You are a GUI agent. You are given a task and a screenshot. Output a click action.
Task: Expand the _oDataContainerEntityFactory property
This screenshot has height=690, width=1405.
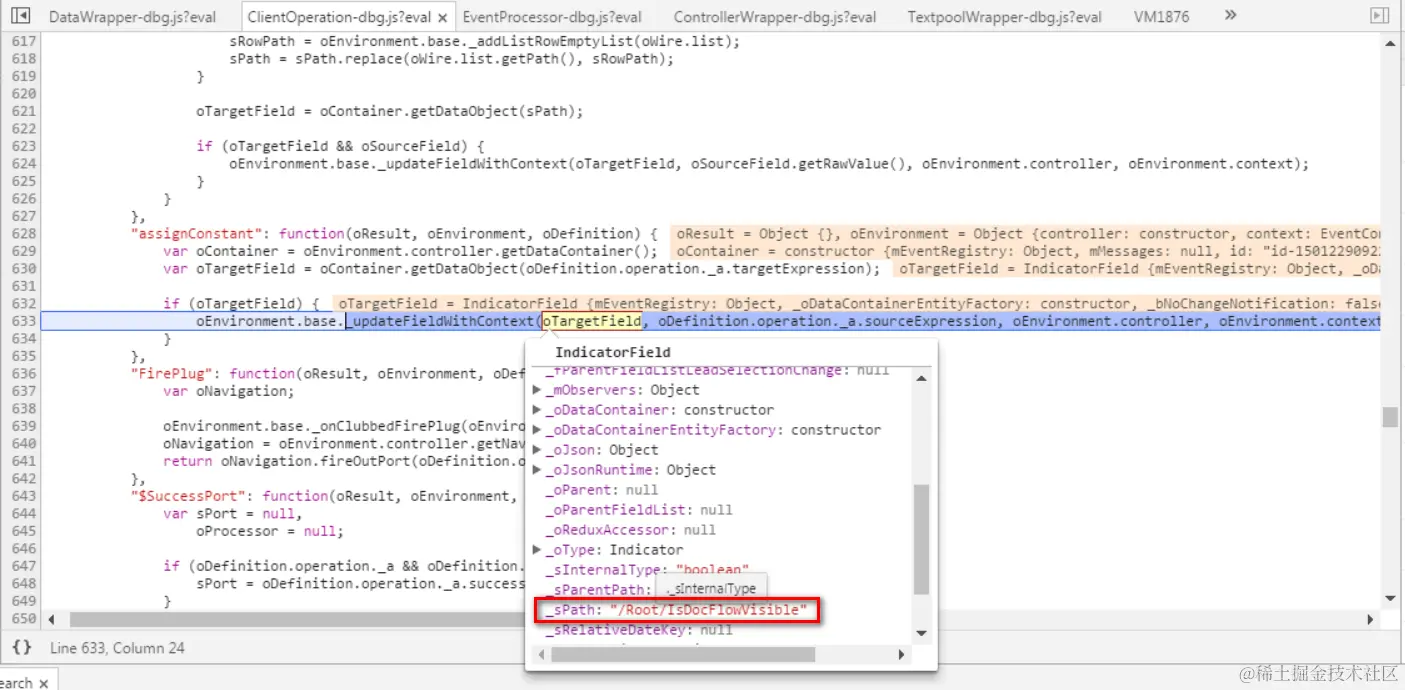pyautogui.click(x=537, y=430)
